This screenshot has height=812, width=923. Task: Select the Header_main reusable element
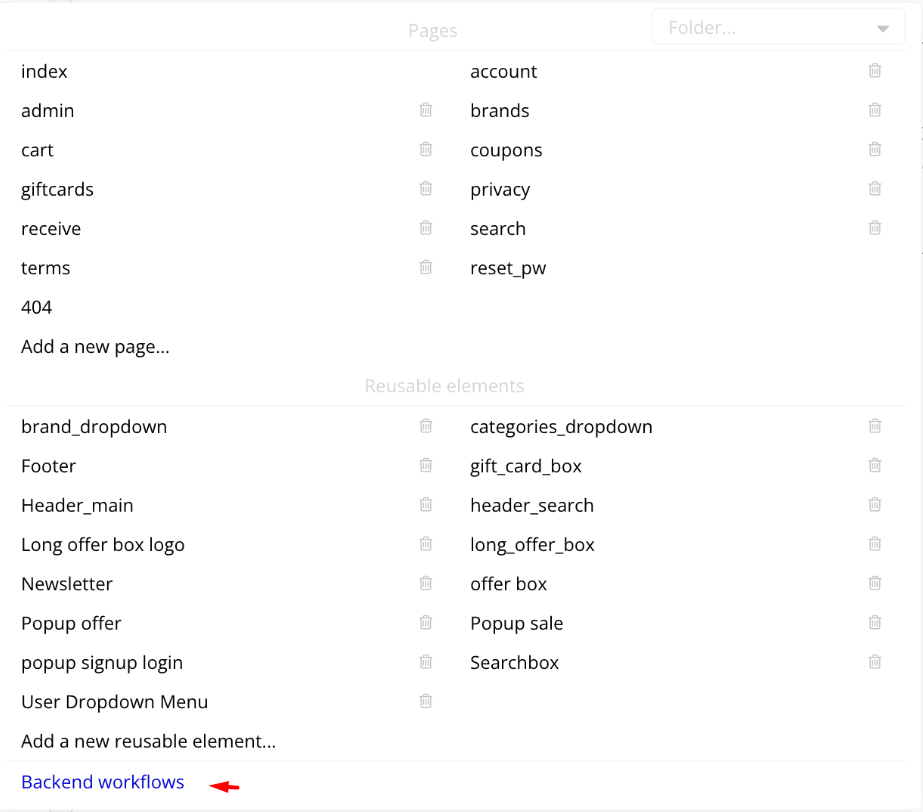click(77, 505)
